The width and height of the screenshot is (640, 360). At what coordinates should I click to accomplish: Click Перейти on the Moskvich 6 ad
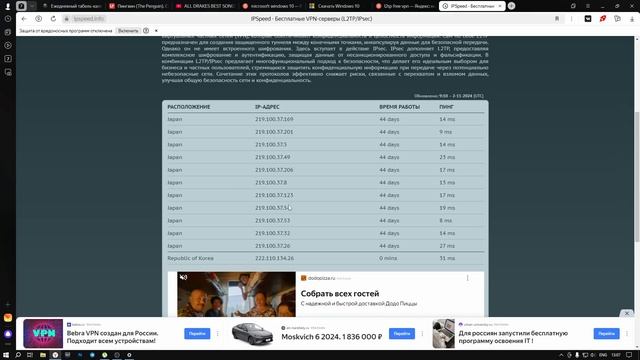[x=402, y=333]
